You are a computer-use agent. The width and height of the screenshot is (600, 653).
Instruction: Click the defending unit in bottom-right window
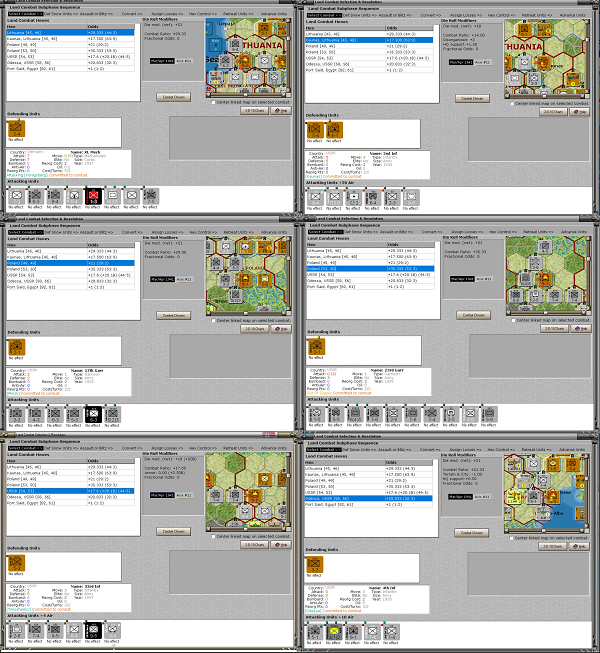(316, 563)
